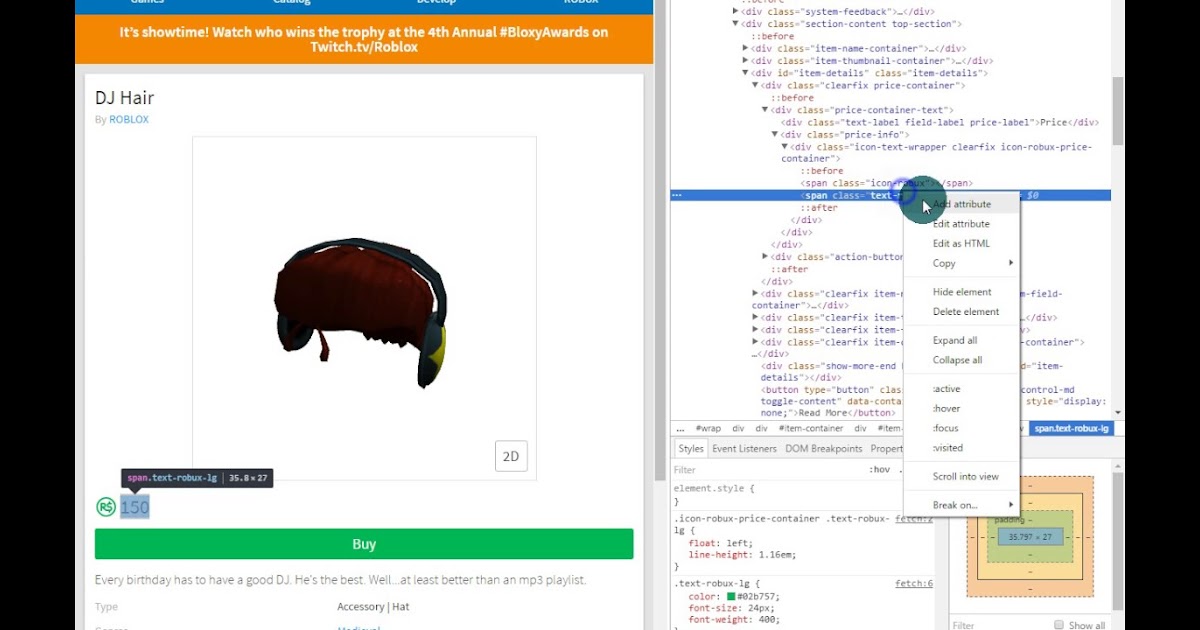This screenshot has width=1200, height=630.
Task: Click the Robux currency icon beside 150
Action: pos(106,507)
